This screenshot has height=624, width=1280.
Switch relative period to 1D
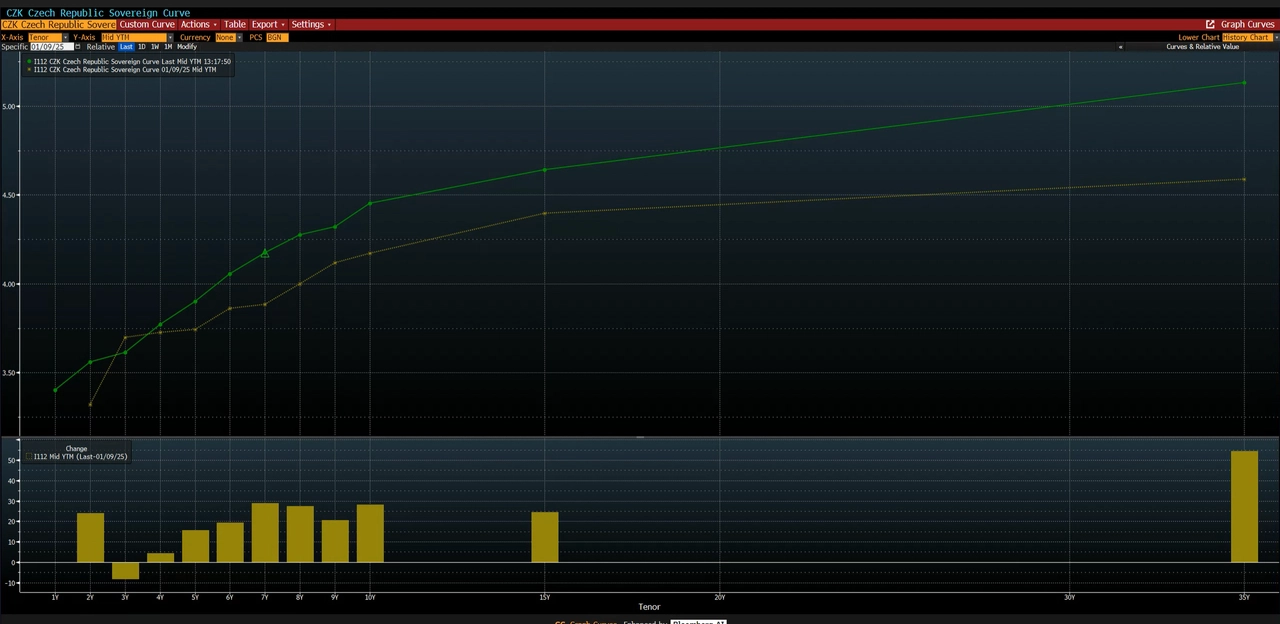(x=141, y=47)
